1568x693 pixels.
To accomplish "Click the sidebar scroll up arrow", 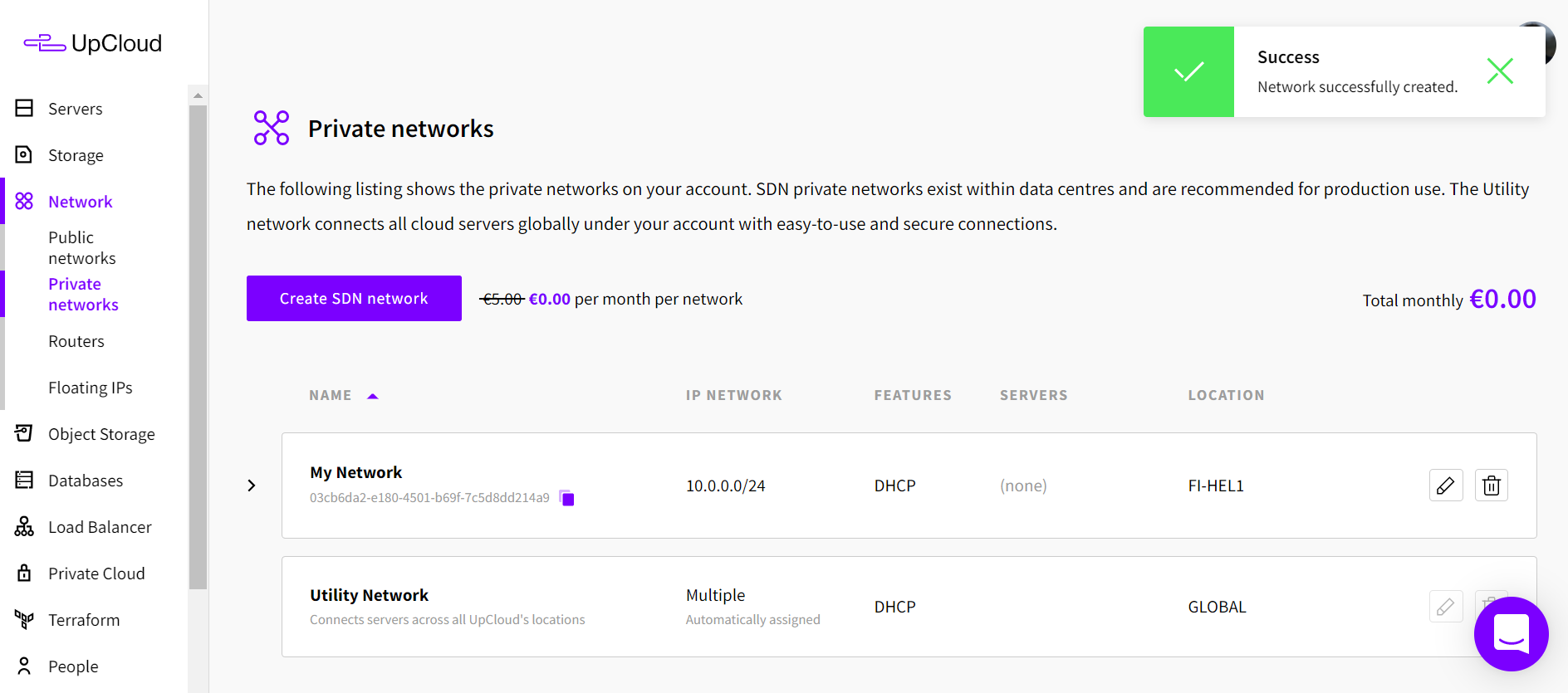I will click(198, 95).
